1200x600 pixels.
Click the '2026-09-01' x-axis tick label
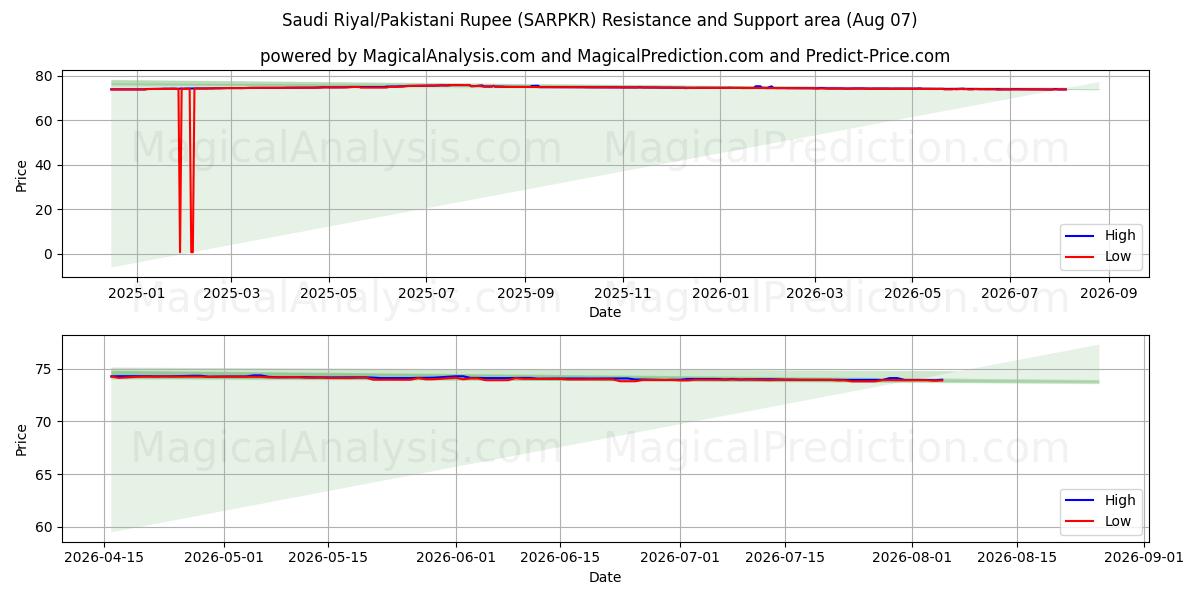click(x=1144, y=558)
